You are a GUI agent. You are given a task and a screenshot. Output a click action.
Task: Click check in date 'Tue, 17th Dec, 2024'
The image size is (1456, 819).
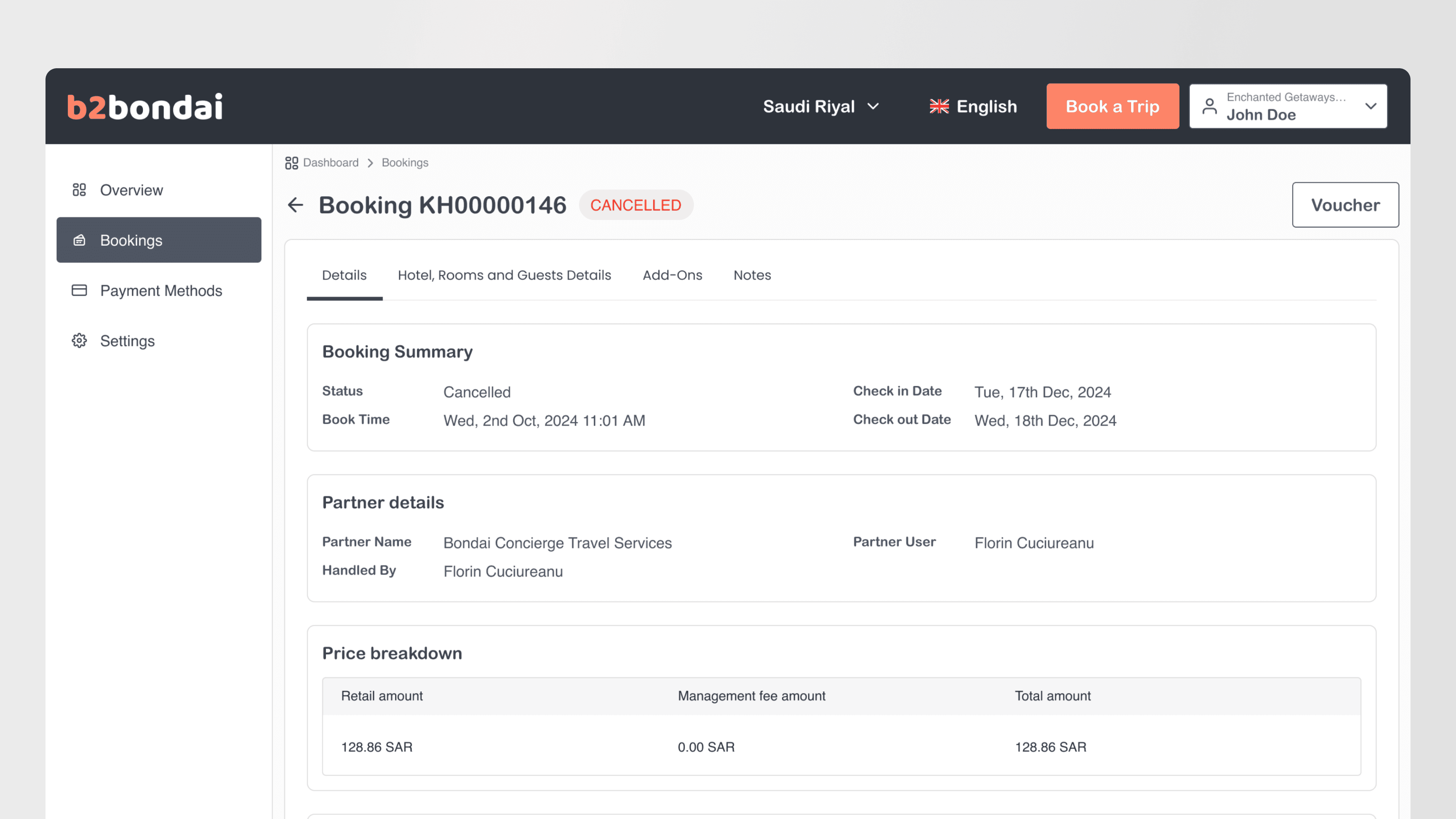(x=1042, y=392)
